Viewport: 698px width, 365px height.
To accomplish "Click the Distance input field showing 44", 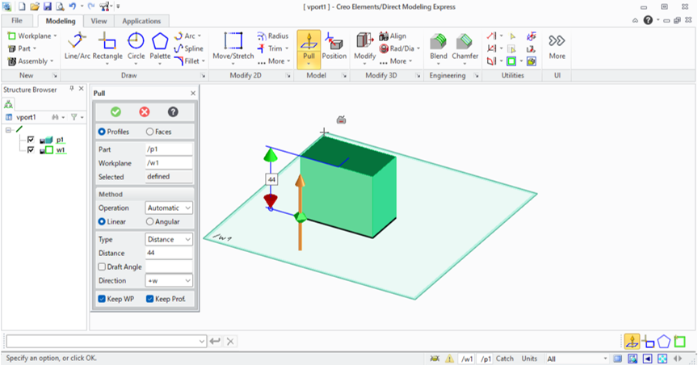I will 169,253.
